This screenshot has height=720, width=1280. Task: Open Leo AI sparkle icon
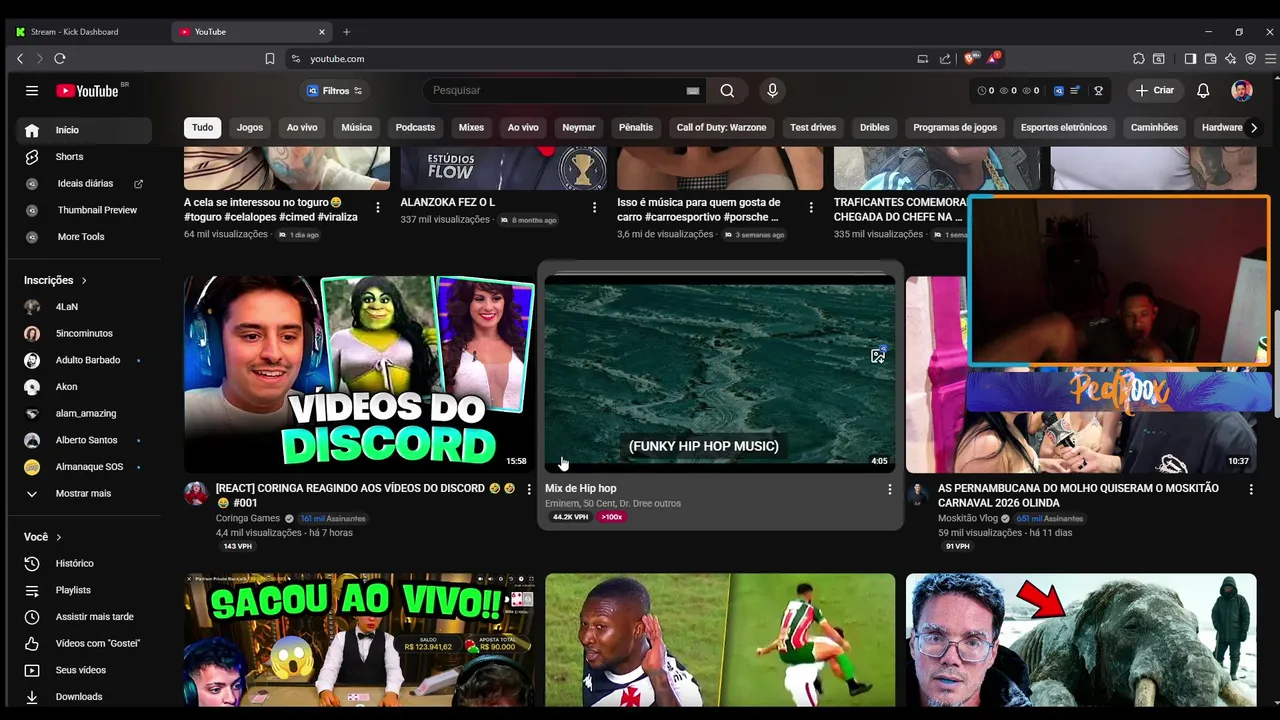(1230, 59)
